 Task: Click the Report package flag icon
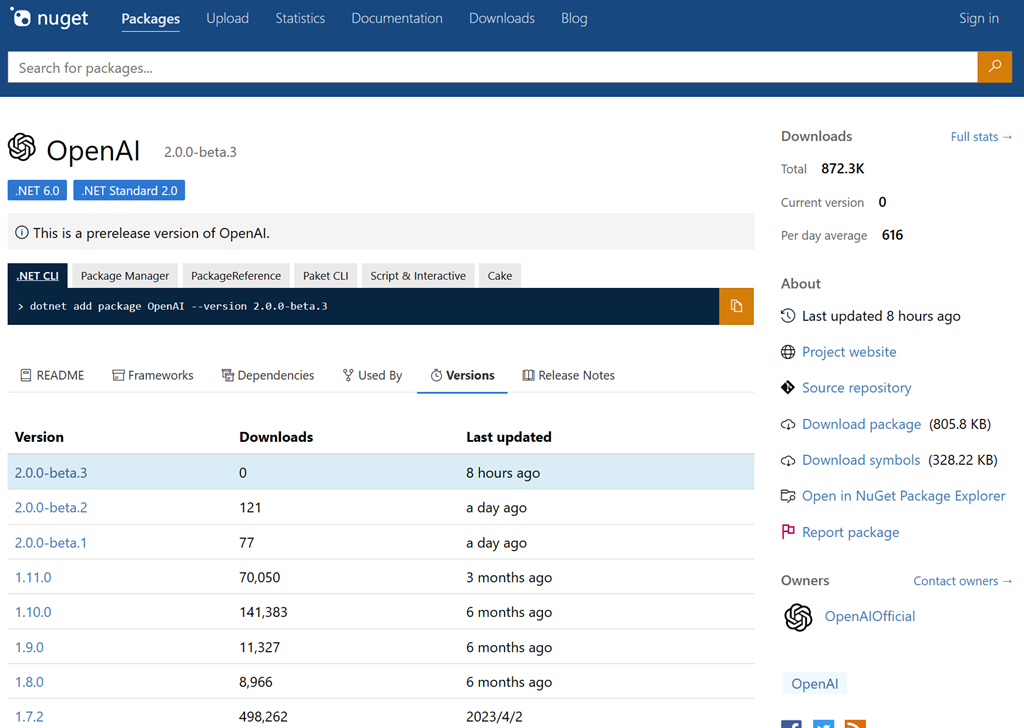[x=788, y=532]
